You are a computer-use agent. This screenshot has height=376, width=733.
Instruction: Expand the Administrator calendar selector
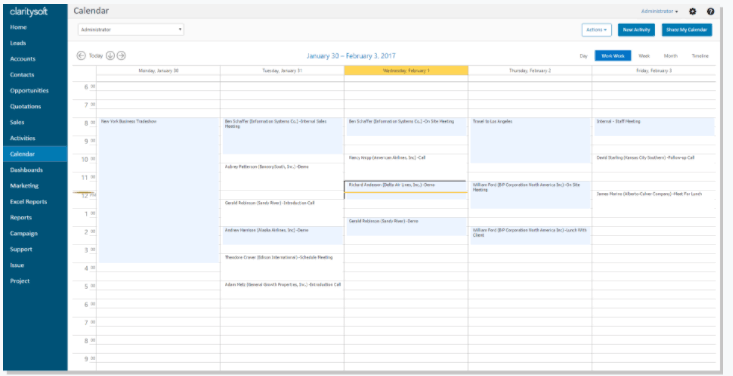click(x=131, y=29)
